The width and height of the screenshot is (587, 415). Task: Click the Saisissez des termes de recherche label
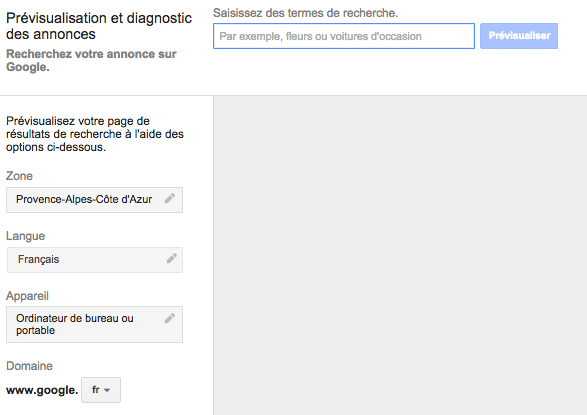305,13
